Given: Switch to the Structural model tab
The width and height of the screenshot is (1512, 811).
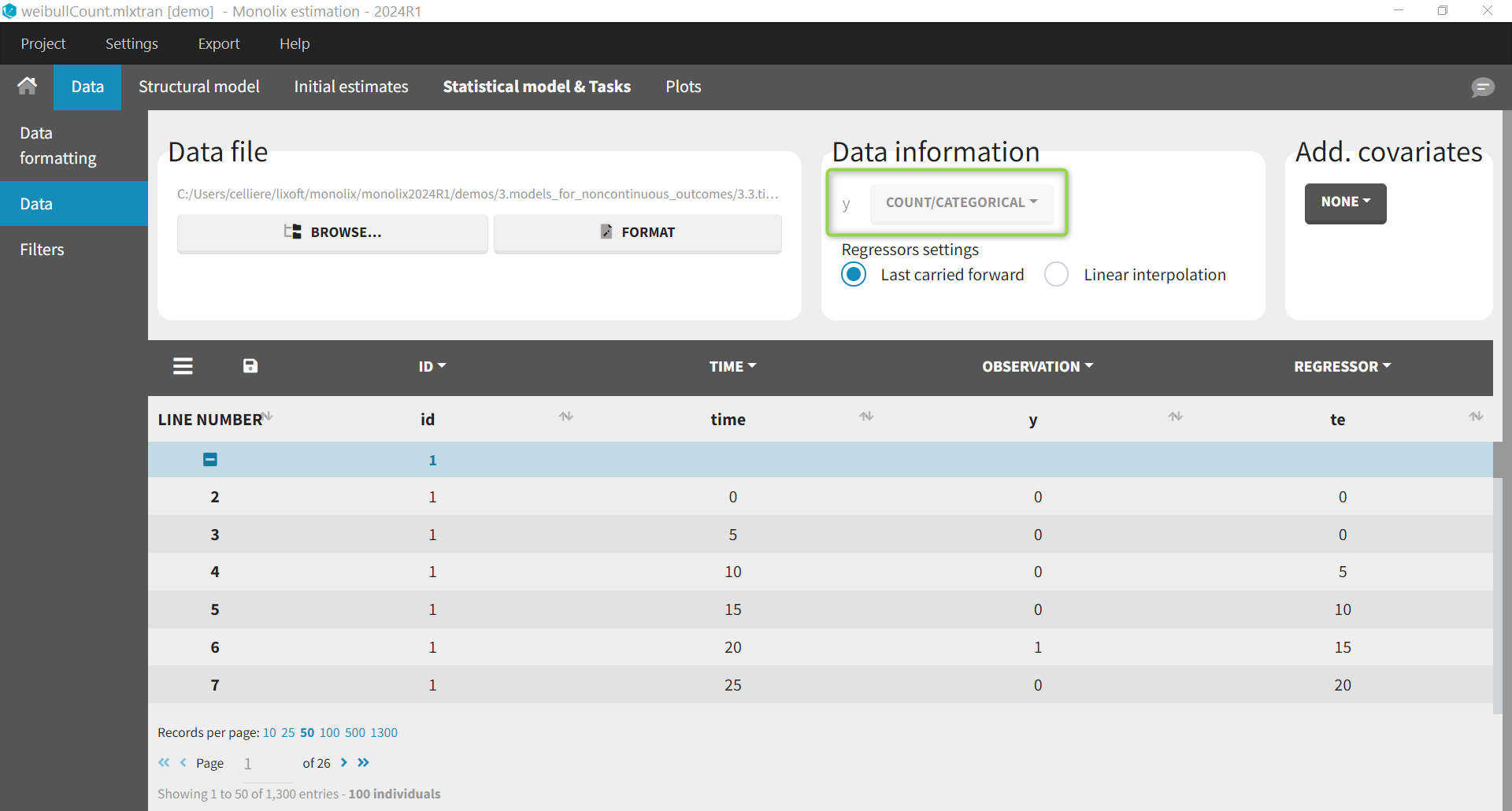Looking at the screenshot, I should 198,87.
